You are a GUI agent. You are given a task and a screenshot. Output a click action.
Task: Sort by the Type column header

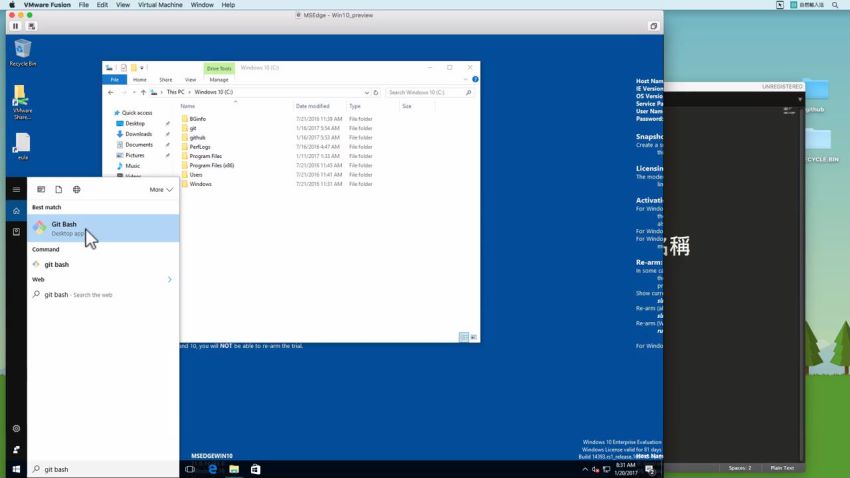[355, 106]
